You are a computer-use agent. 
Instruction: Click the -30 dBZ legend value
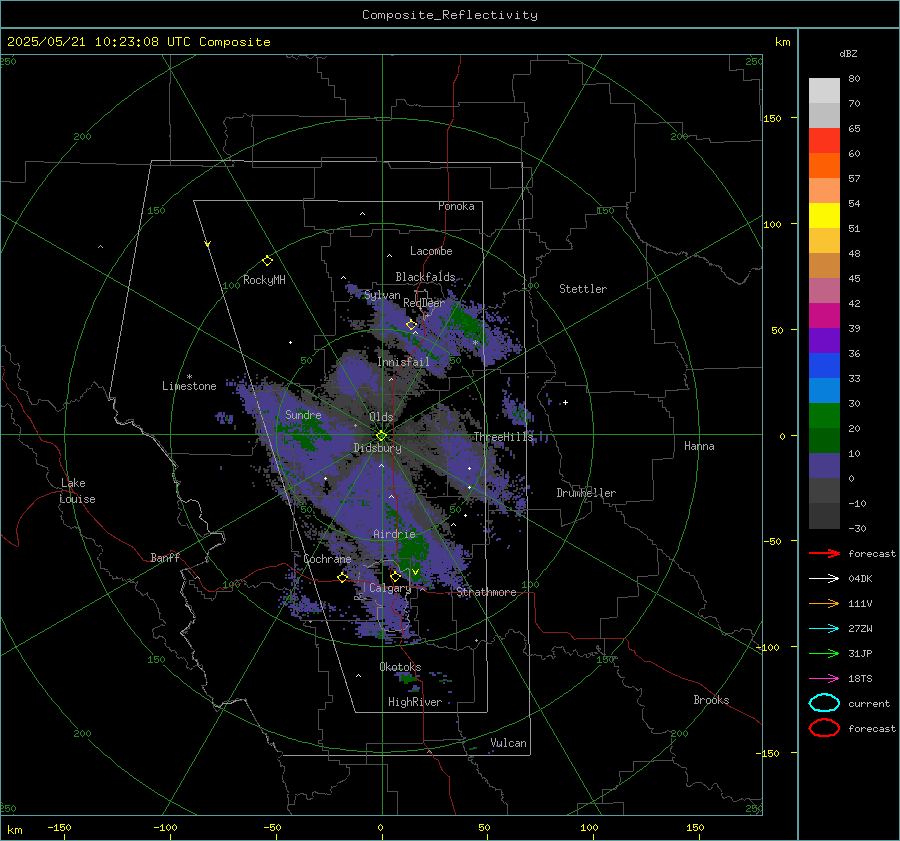858,528
